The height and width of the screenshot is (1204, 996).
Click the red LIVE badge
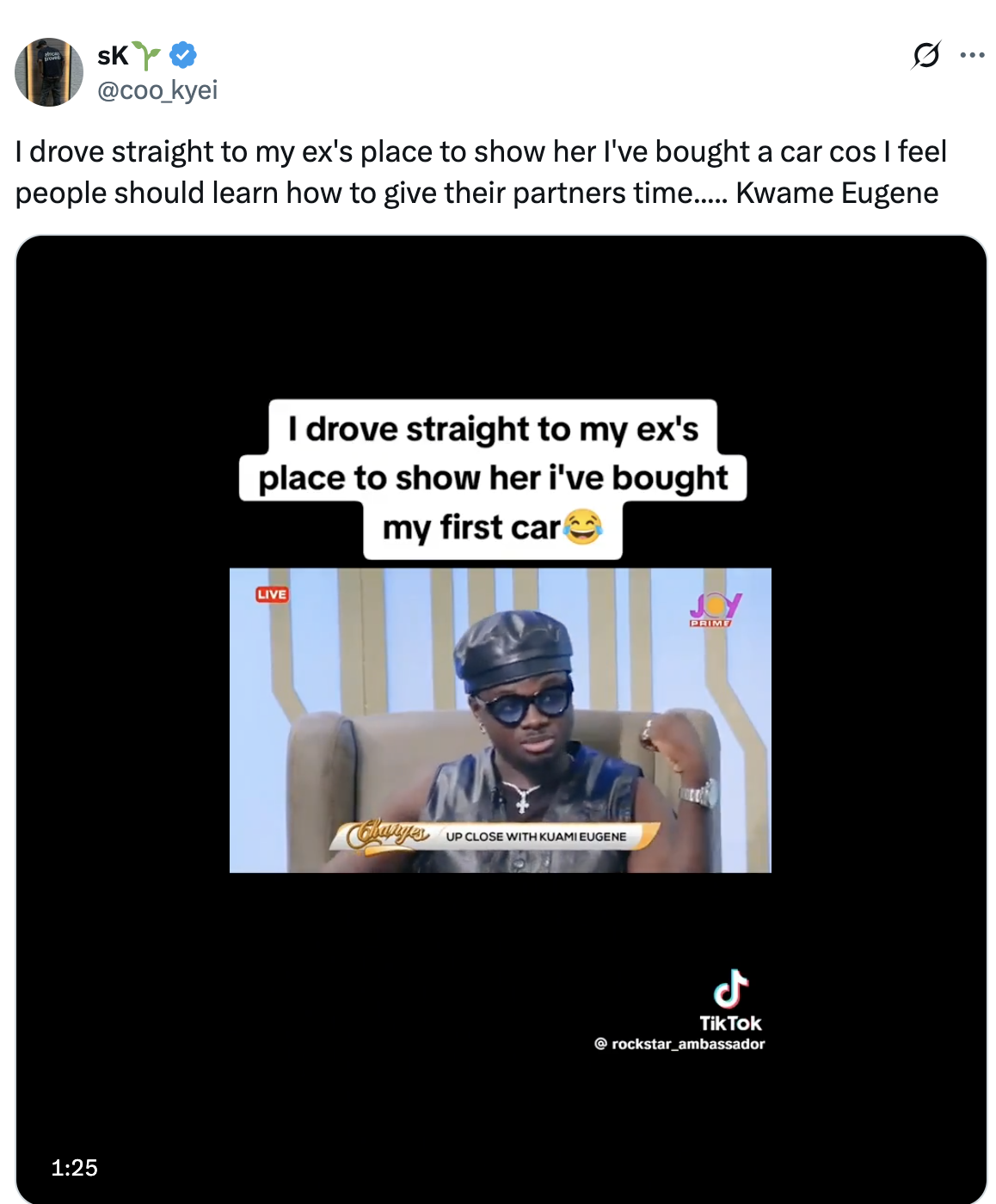coord(272,594)
